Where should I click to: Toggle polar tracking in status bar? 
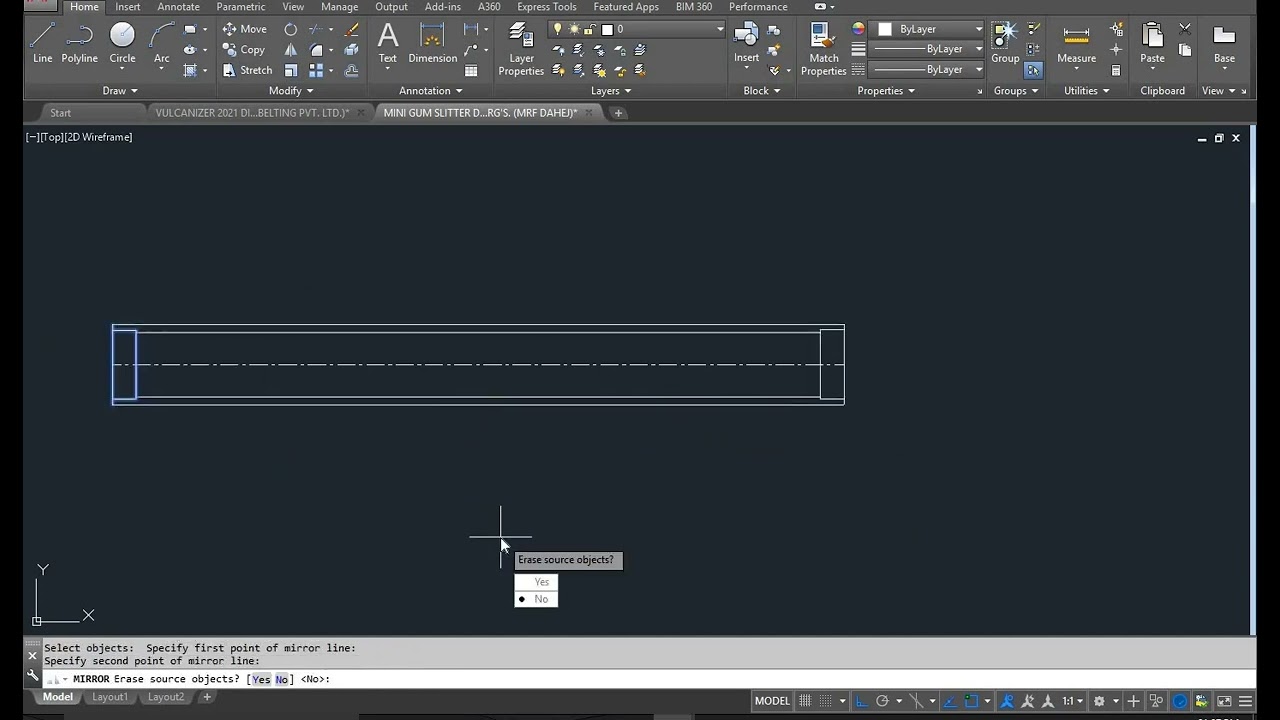click(x=882, y=701)
